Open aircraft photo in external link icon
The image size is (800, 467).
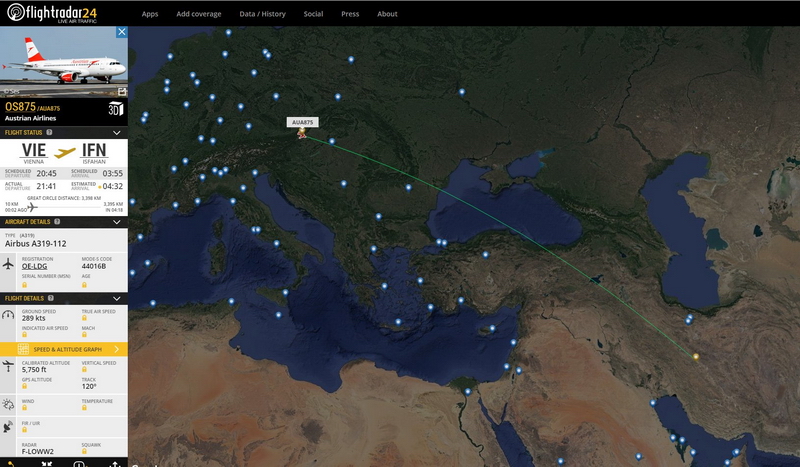click(x=122, y=91)
